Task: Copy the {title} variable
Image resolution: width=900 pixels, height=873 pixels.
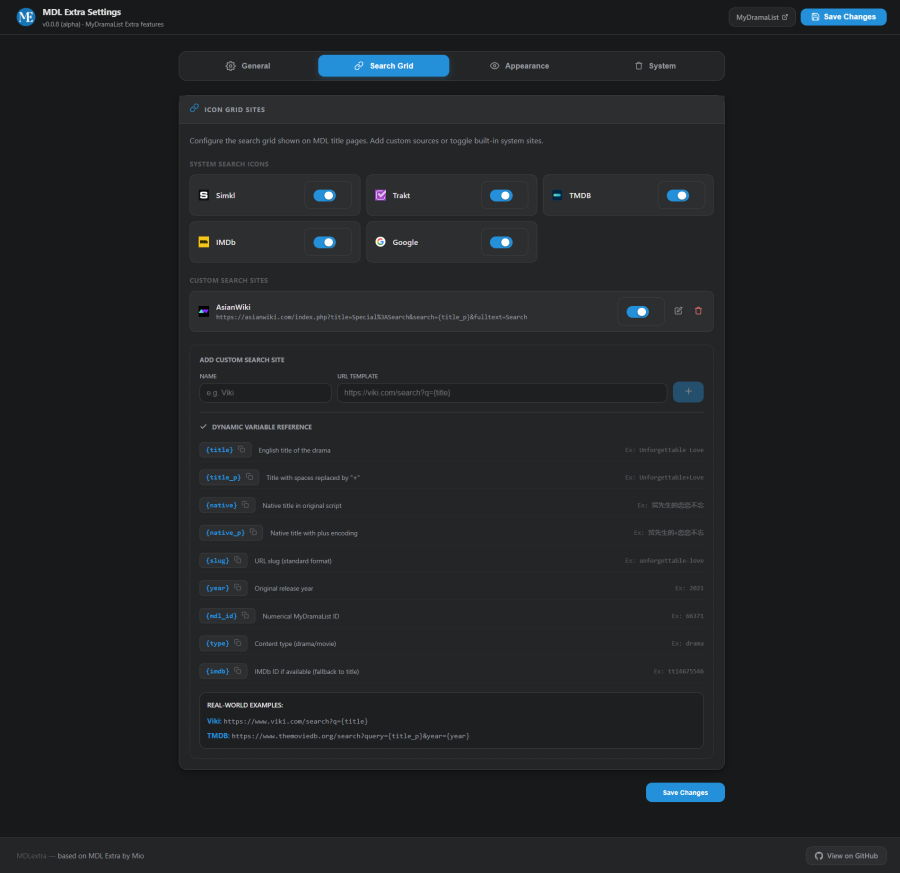Action: pos(240,450)
